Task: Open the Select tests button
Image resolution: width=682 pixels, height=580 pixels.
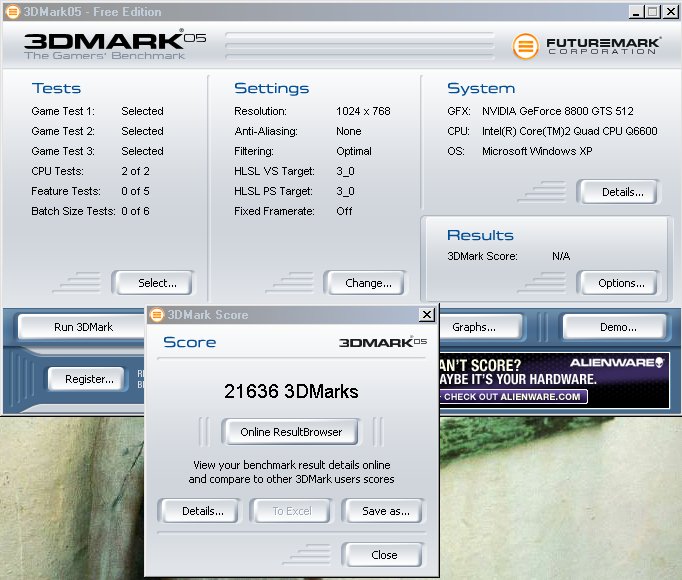Action: click(x=153, y=283)
